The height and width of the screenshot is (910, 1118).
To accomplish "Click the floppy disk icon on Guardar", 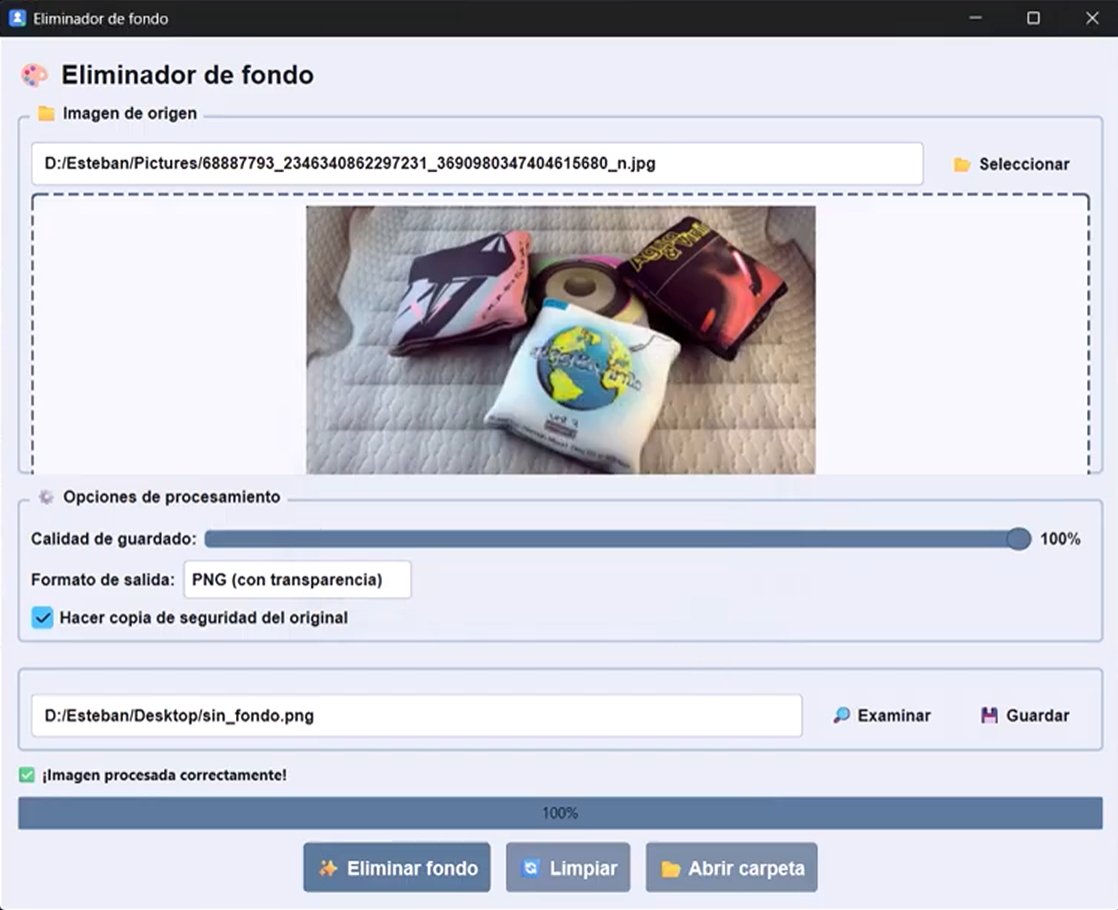I will [x=989, y=716].
